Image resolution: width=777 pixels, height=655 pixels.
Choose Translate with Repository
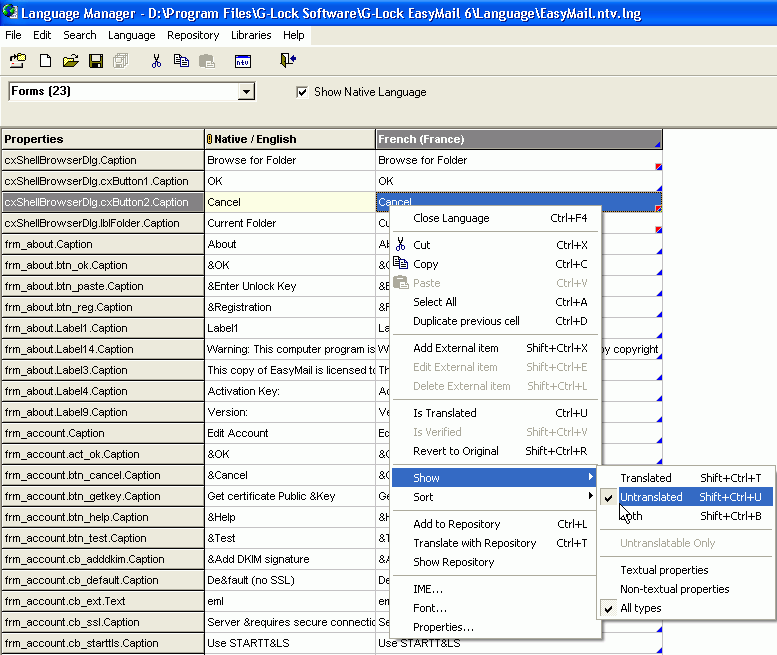[x=495, y=543]
